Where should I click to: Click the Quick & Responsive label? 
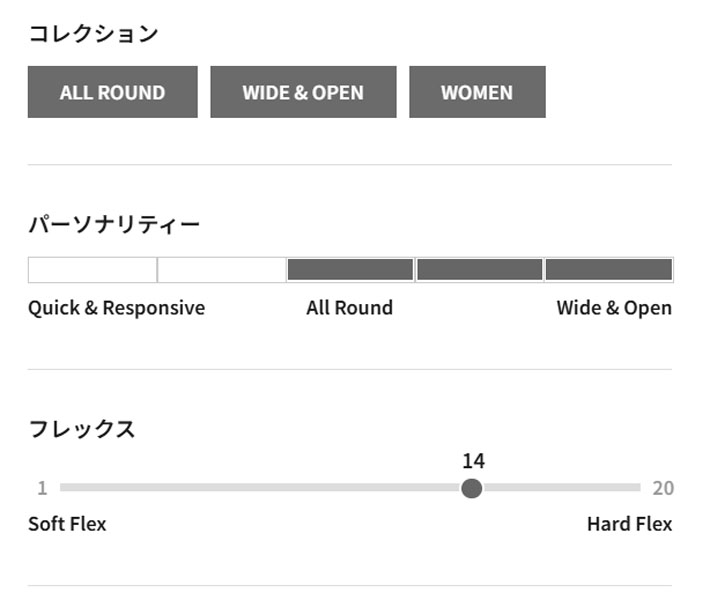(x=116, y=308)
